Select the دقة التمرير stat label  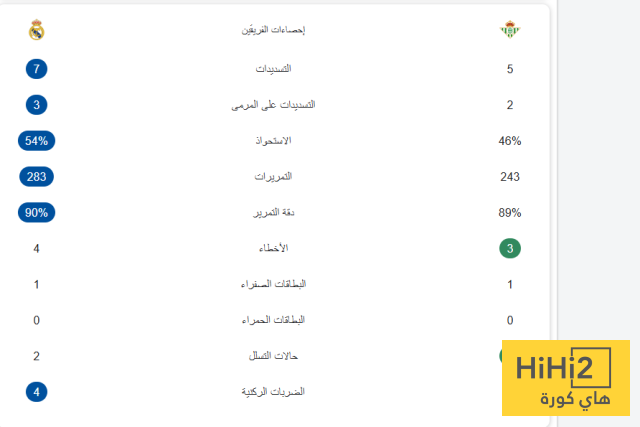pos(273,213)
